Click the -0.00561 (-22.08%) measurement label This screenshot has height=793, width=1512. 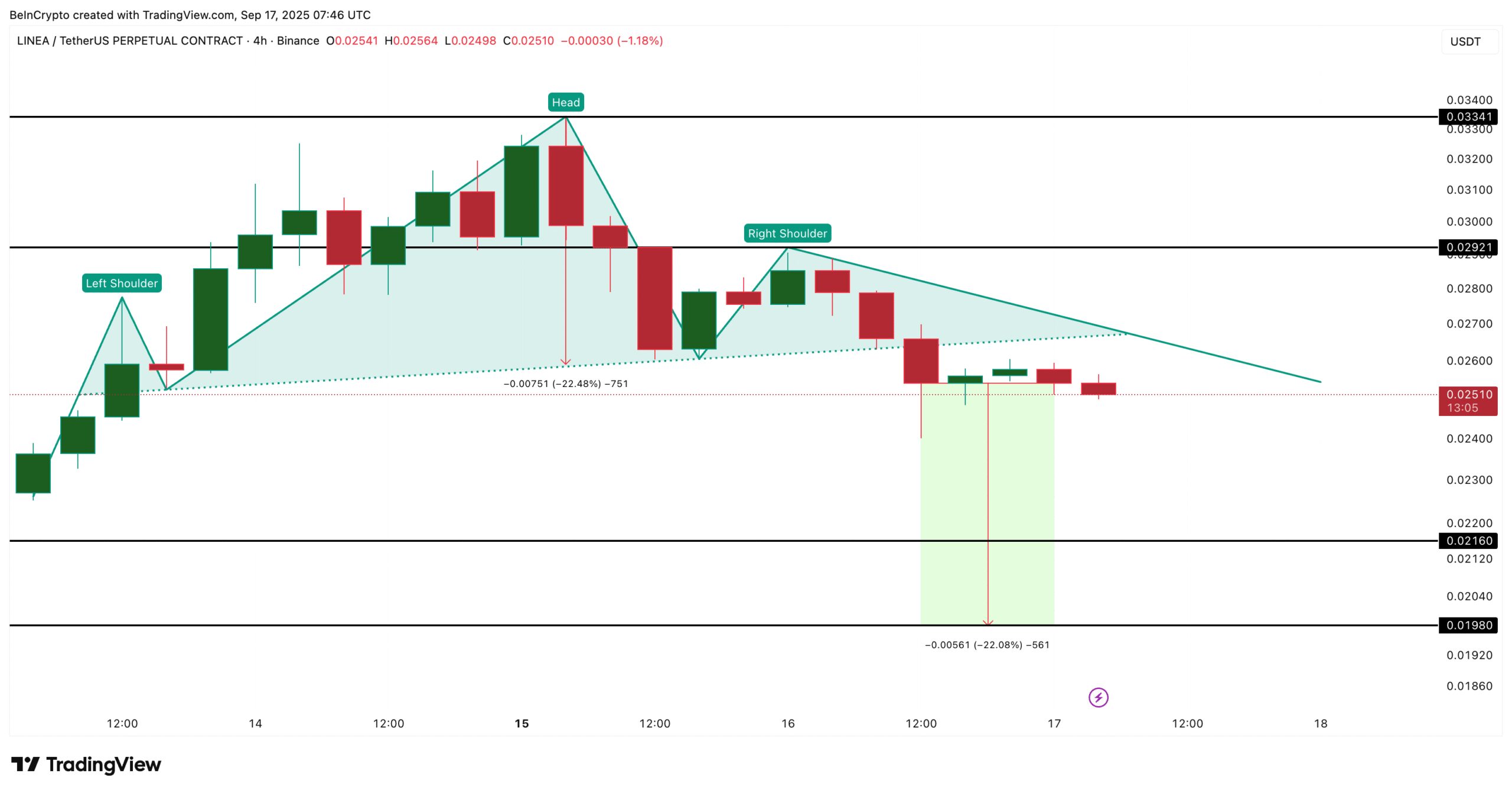click(x=987, y=645)
